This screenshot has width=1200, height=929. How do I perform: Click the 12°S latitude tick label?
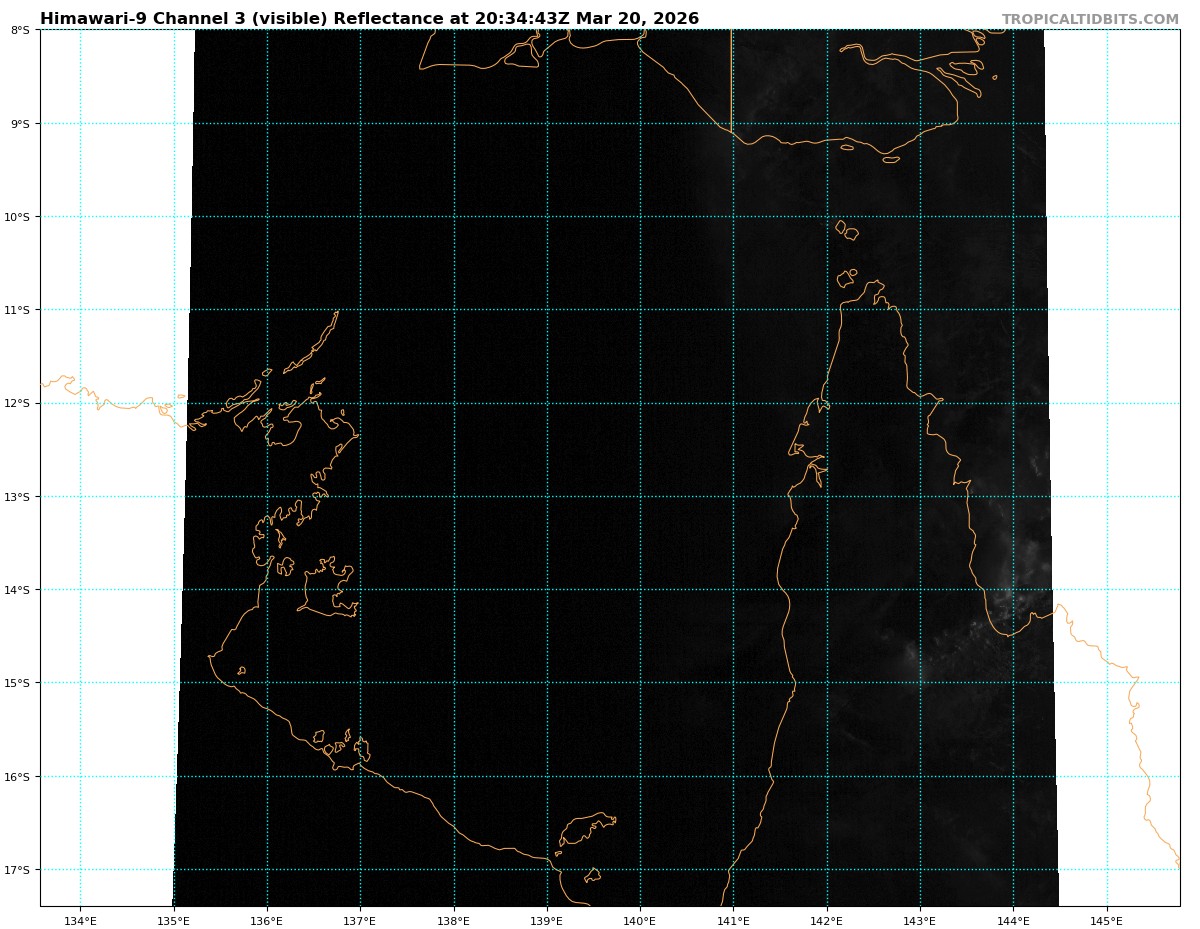click(18, 403)
